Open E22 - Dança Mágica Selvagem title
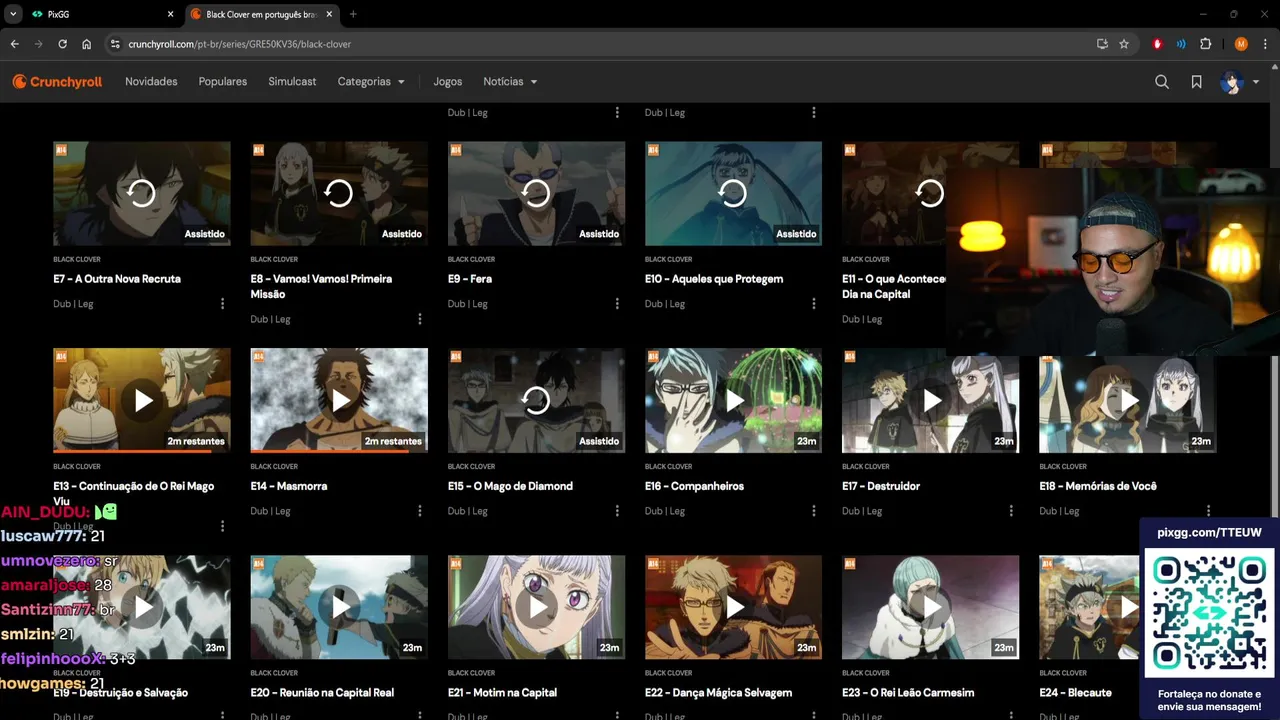The height and width of the screenshot is (720, 1280). click(720, 692)
